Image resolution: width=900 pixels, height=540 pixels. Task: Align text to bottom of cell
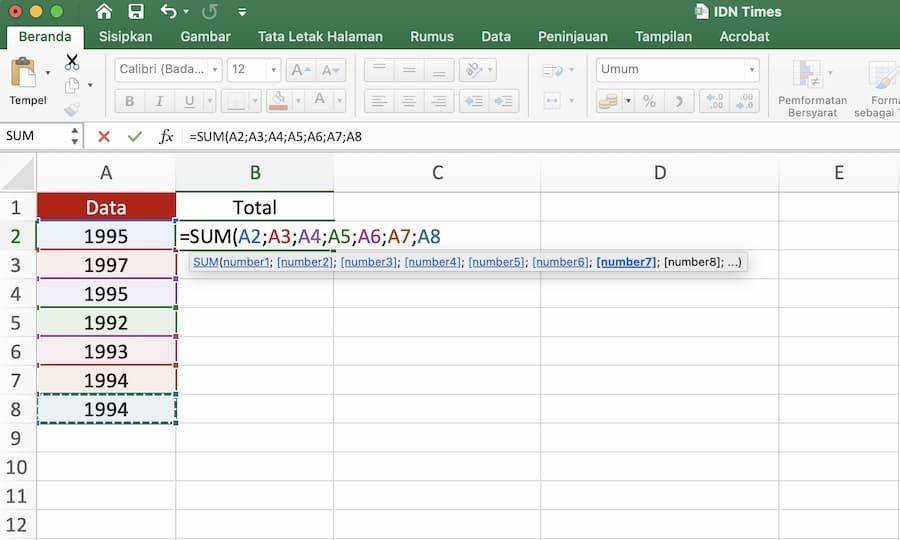tap(439, 70)
